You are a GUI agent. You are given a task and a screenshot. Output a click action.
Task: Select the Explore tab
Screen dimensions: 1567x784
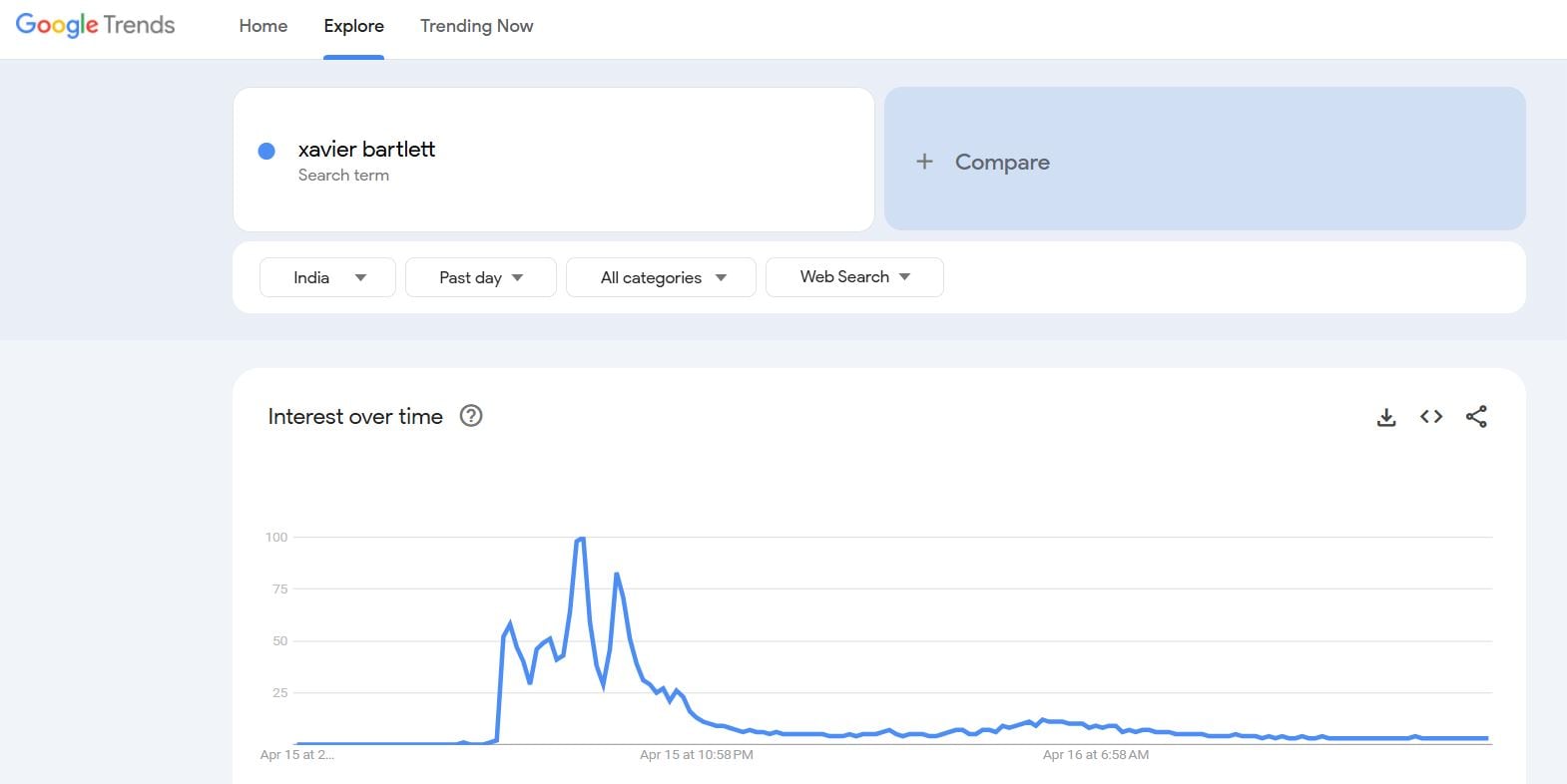pos(353,26)
